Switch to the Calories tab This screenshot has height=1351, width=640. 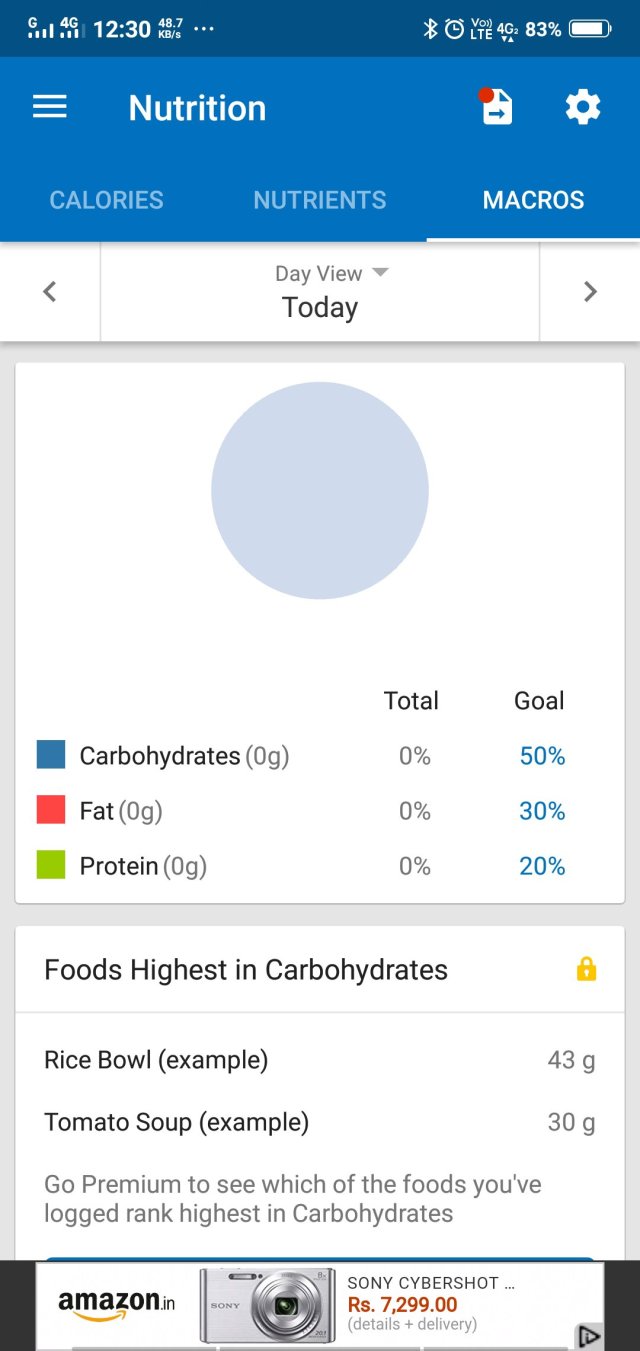tap(106, 200)
